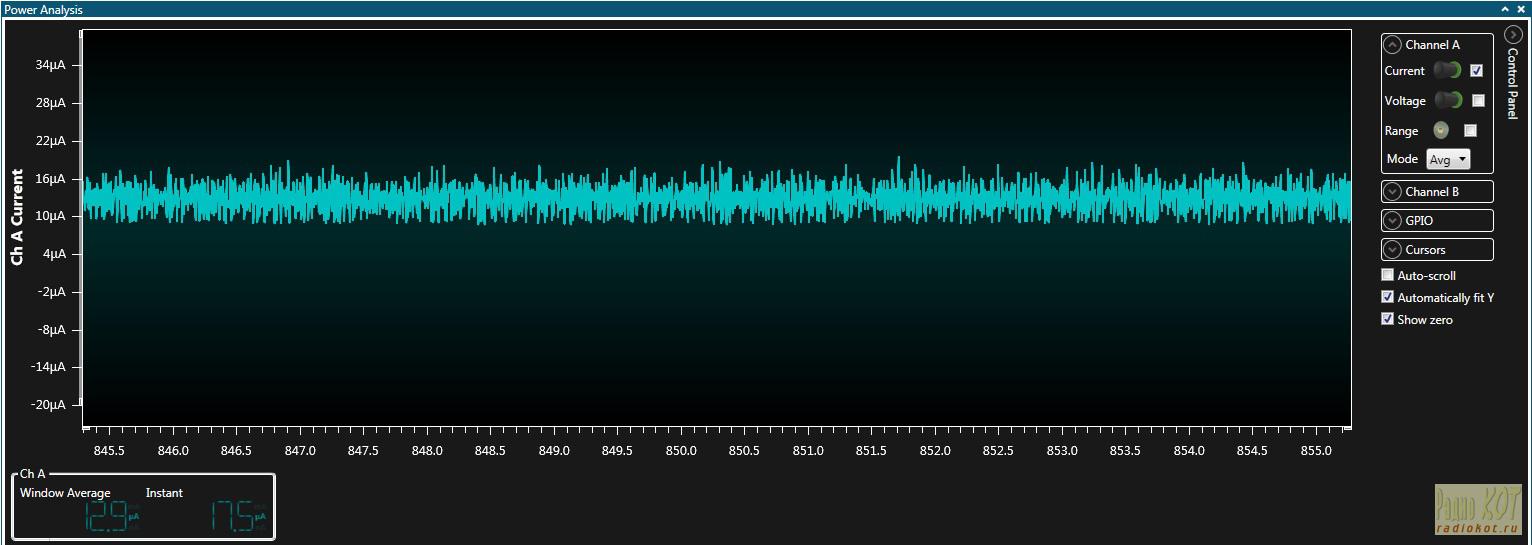Uncheck the Show zero option

pyautogui.click(x=1387, y=319)
